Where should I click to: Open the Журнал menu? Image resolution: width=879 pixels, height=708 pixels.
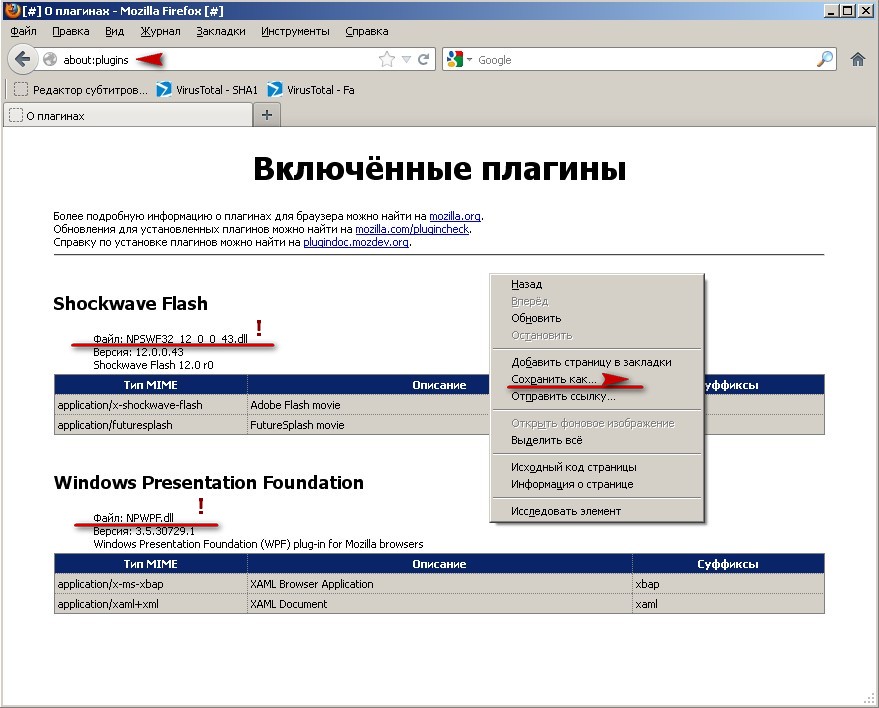point(160,31)
